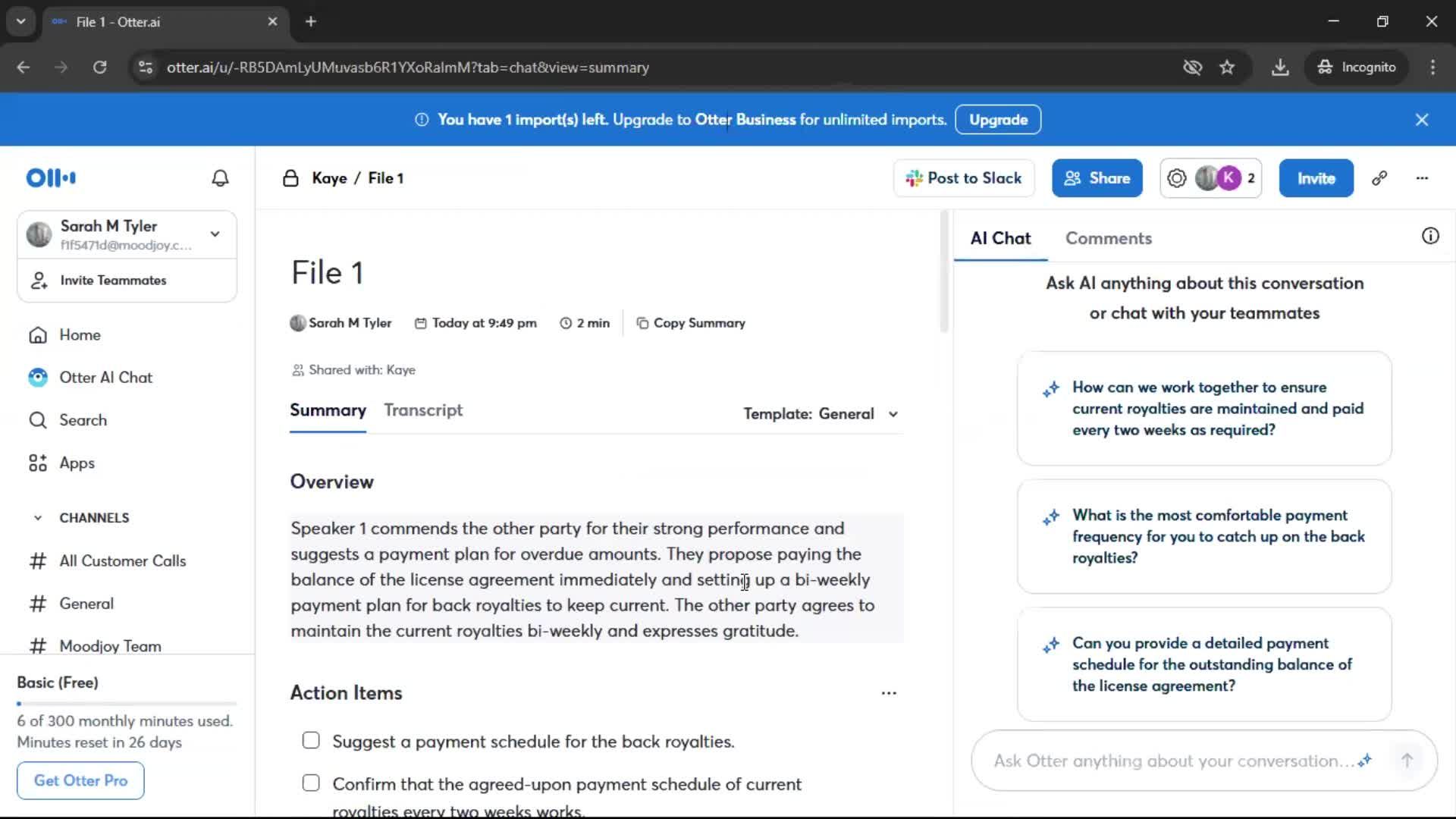
Task: Dismiss the upgrade banner
Action: click(x=1422, y=120)
